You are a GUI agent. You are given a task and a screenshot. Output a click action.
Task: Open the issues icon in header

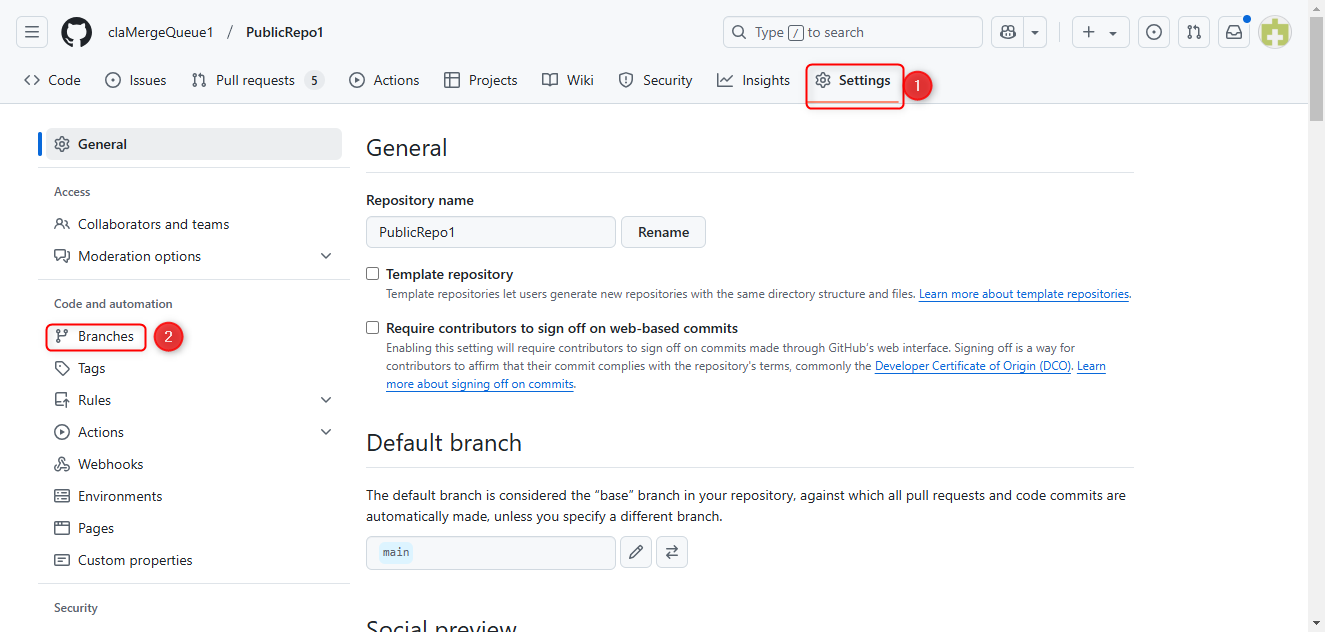[x=1154, y=32]
